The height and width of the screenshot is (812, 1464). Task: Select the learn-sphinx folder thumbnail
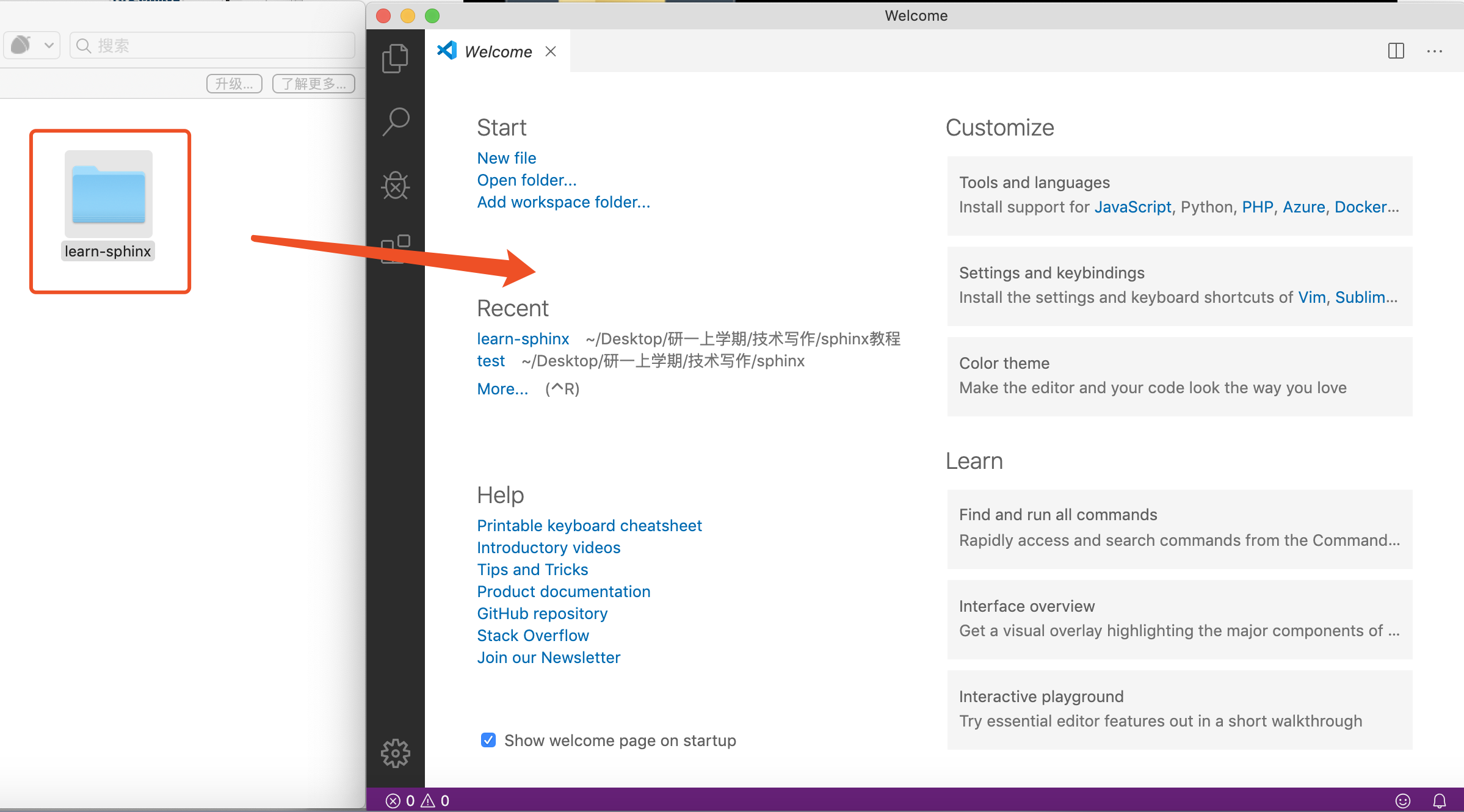pyautogui.click(x=109, y=194)
